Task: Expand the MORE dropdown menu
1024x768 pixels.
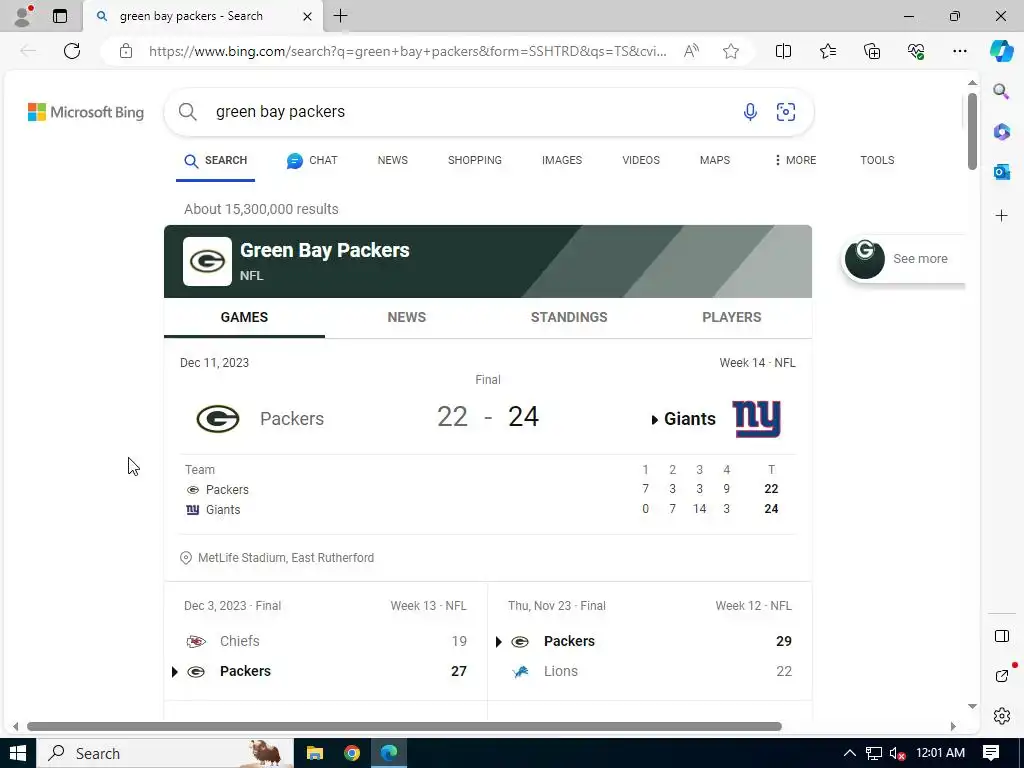Action: tap(795, 161)
